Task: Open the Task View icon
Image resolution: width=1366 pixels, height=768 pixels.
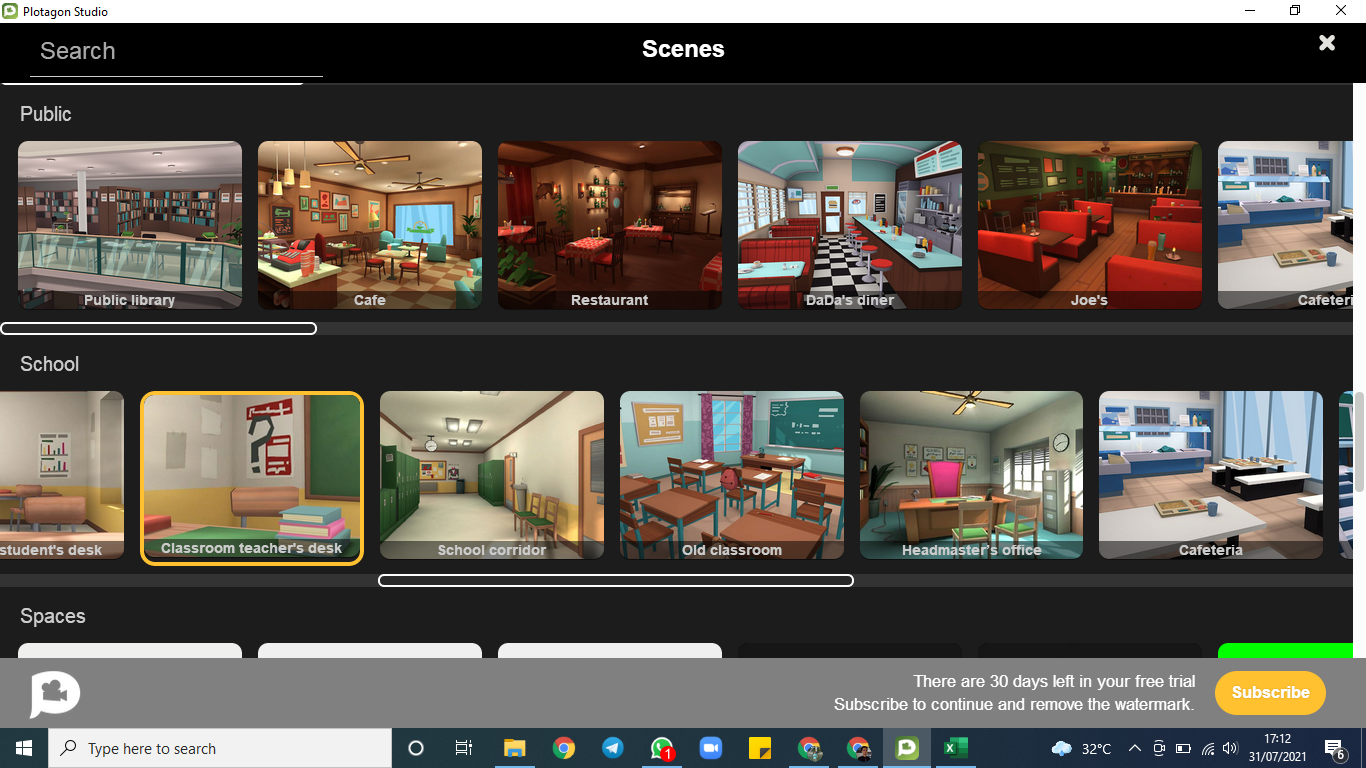Action: point(464,748)
